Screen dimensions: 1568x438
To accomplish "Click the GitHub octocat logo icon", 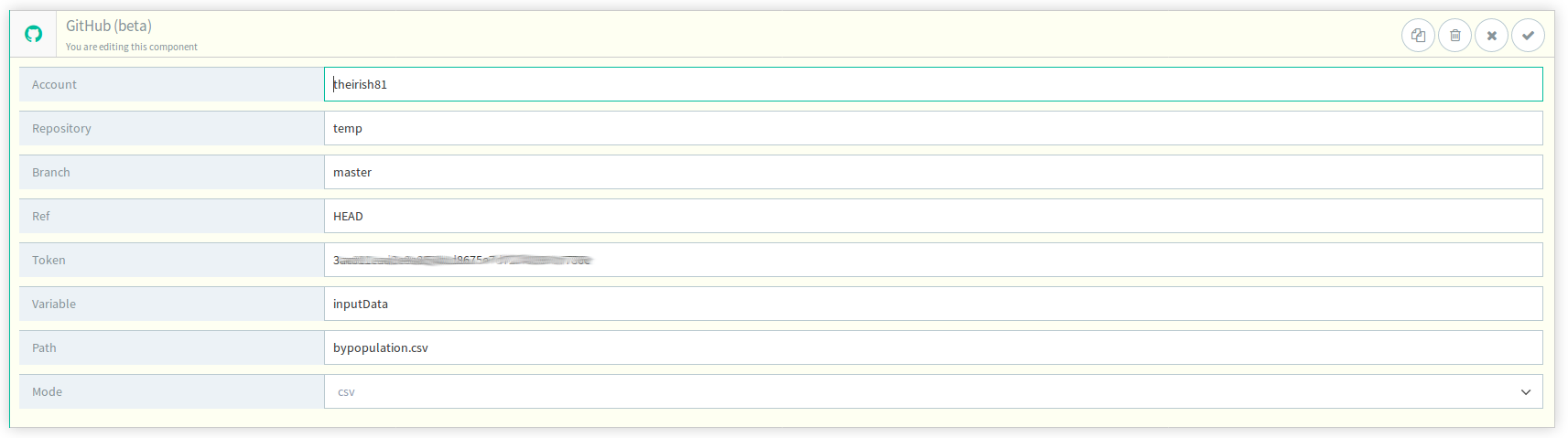I will click(x=33, y=34).
